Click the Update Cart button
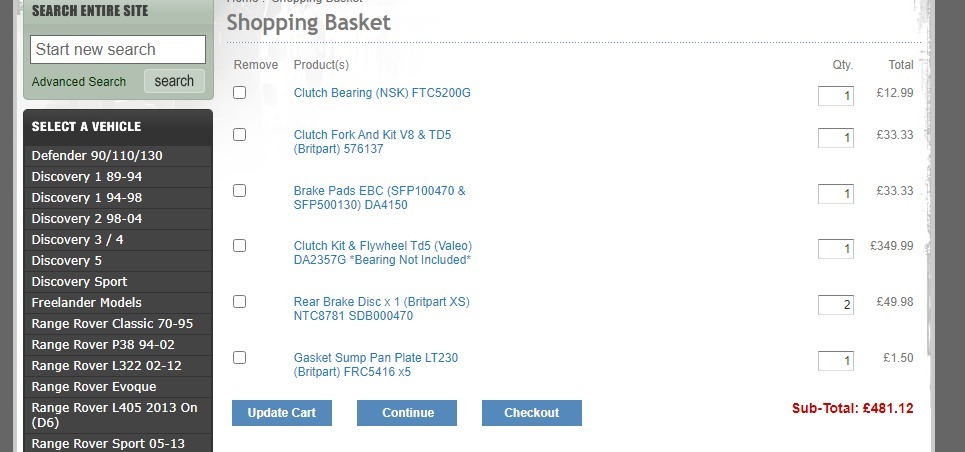The image size is (965, 452). [x=281, y=413]
